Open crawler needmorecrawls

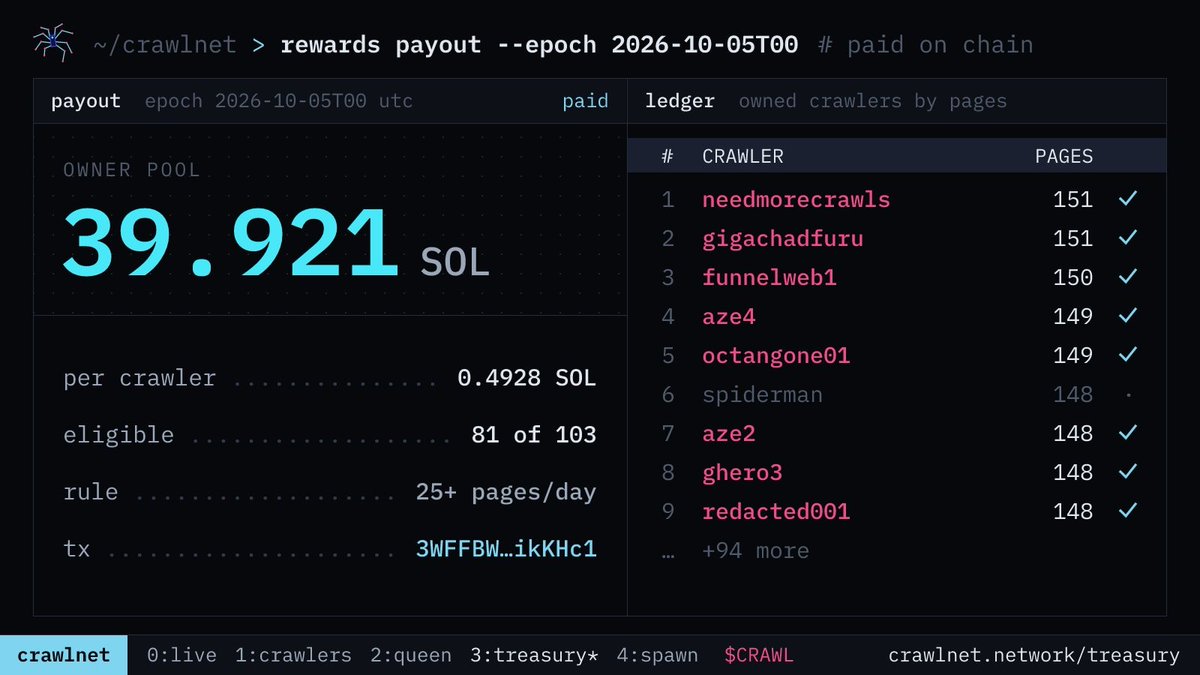coord(796,199)
